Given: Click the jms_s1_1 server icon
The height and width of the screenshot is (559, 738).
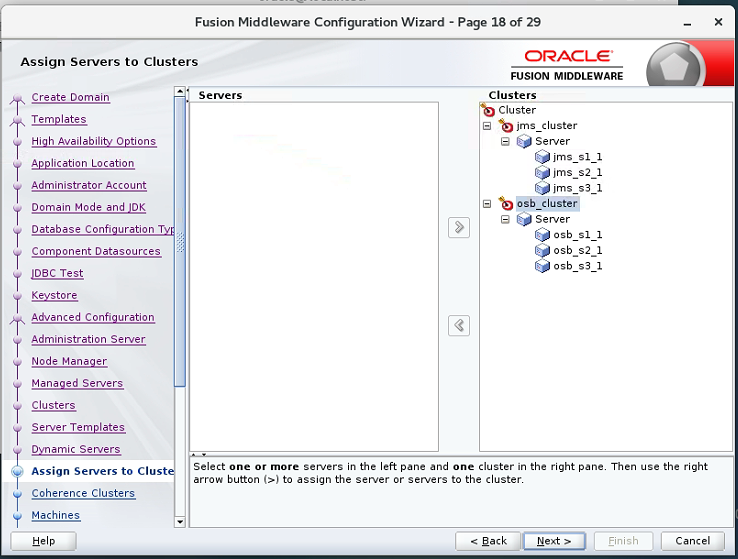Looking at the screenshot, I should 542,157.
